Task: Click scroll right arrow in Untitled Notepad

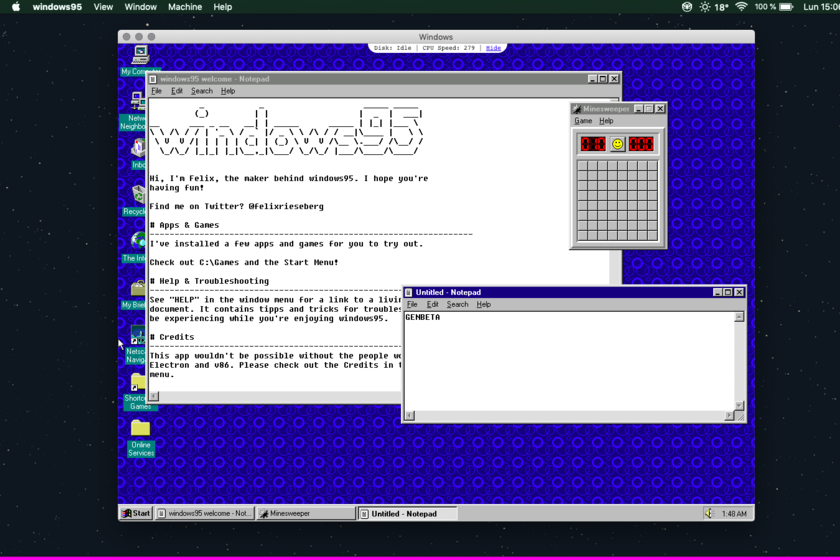Action: pos(729,416)
